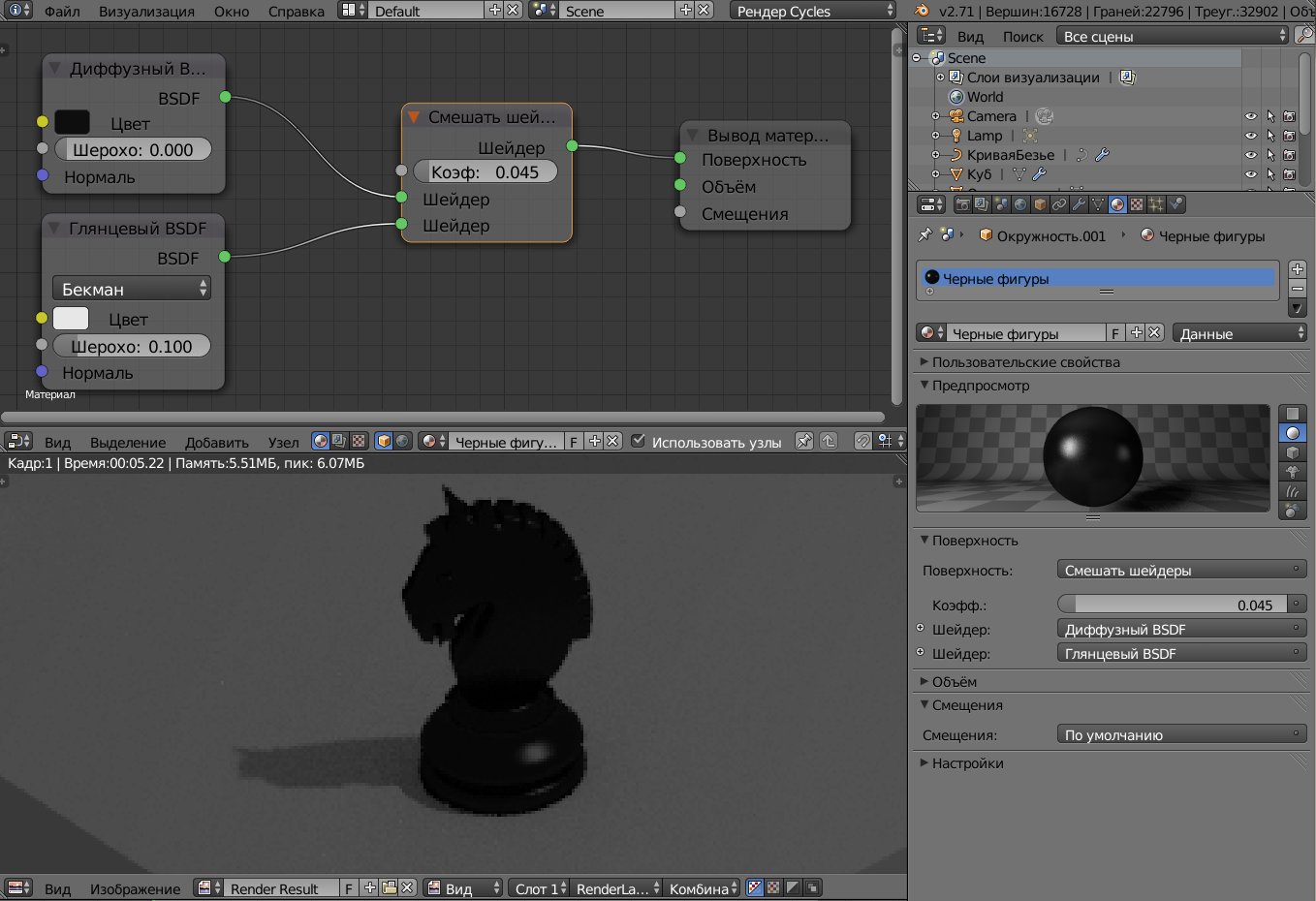Open the Бекман distribution dropdown
The image size is (1316, 901).
132,289
